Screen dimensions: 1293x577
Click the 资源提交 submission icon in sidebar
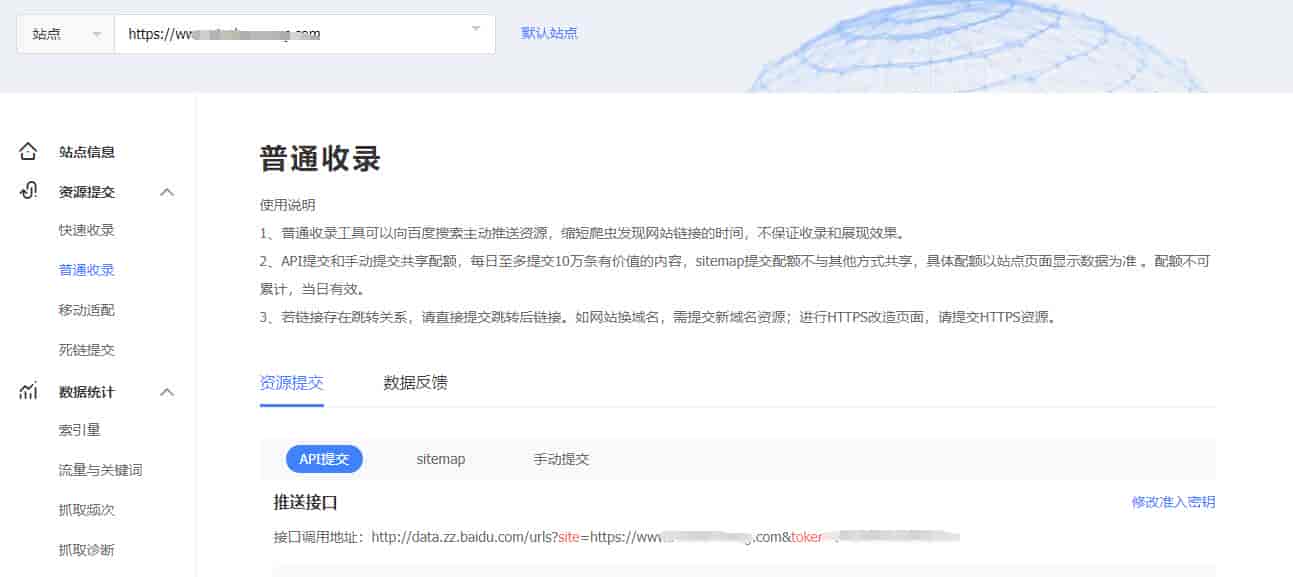click(28, 192)
